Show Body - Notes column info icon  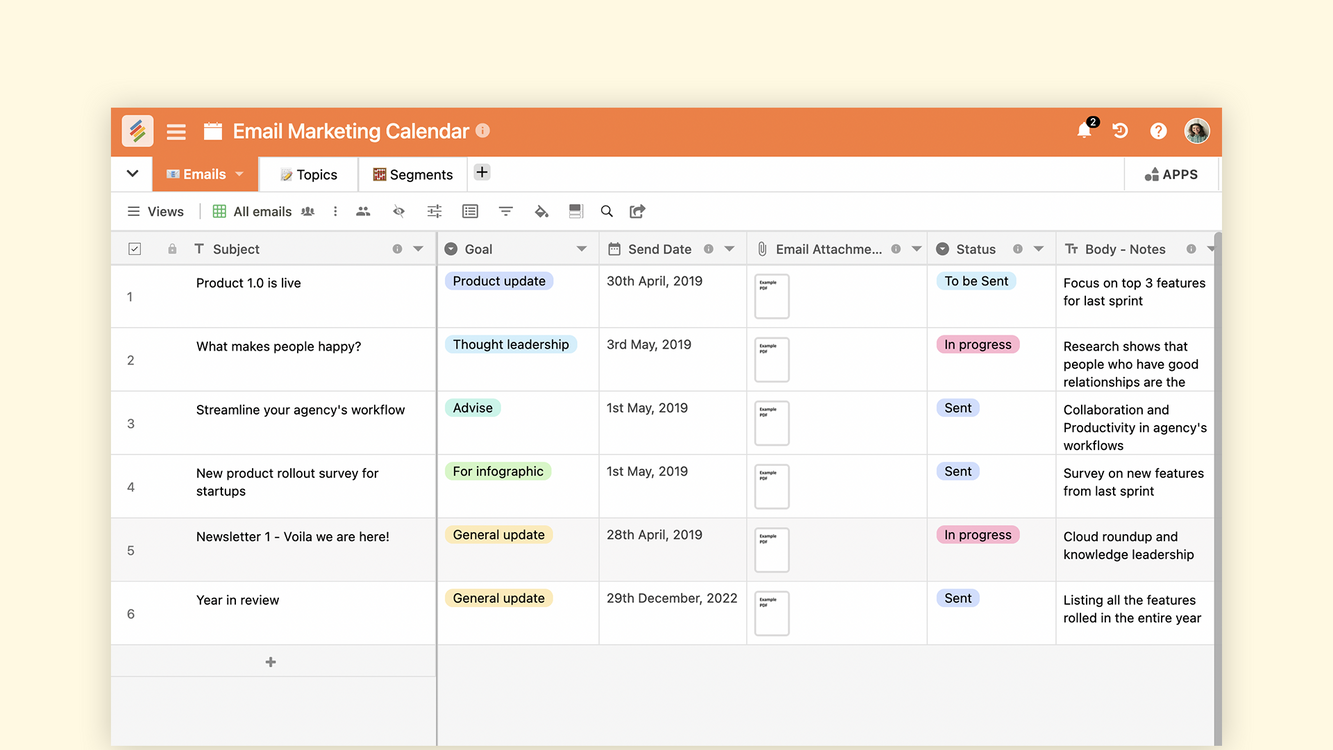coord(1191,249)
